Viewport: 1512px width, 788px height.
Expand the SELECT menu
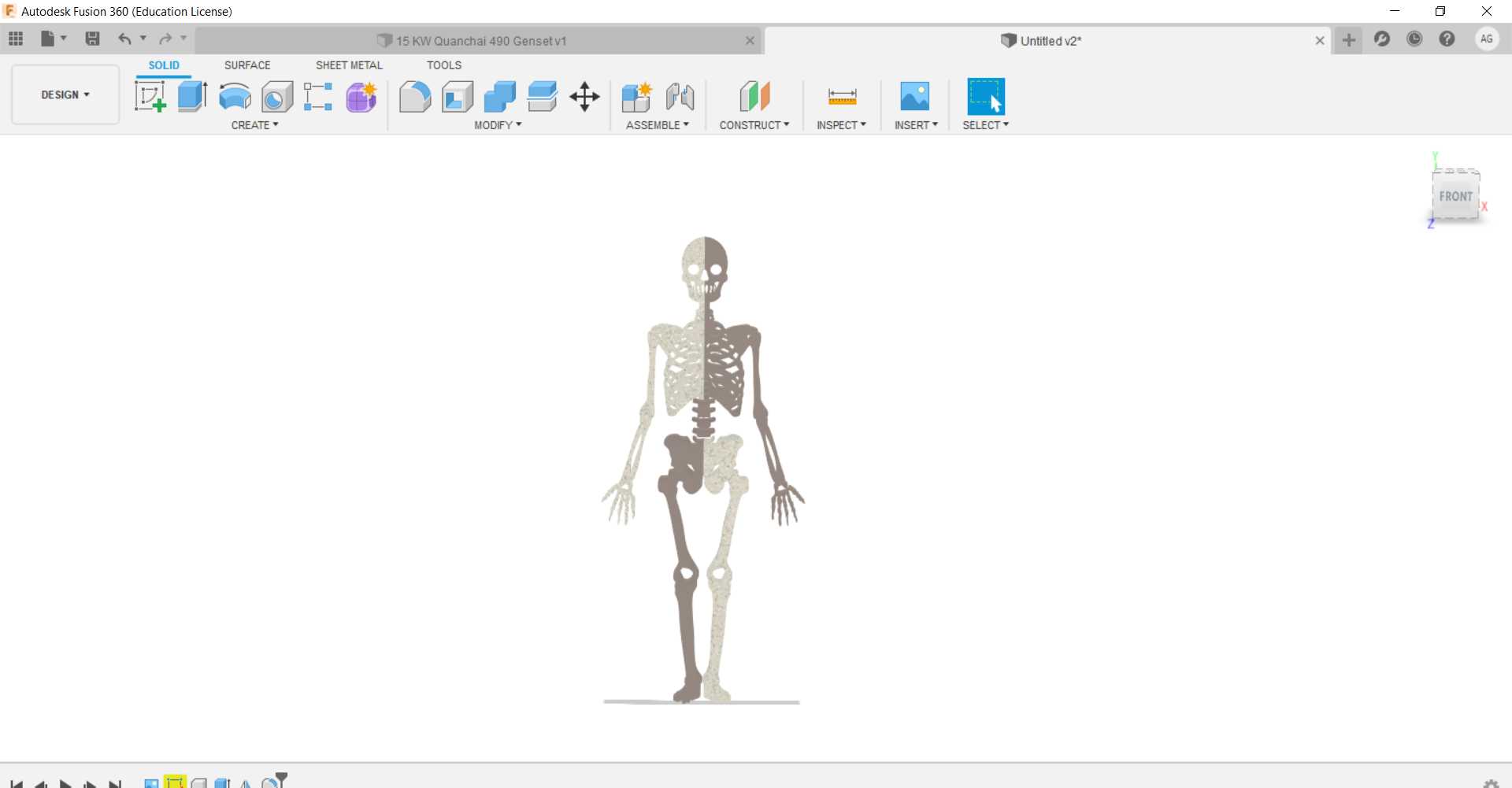tap(985, 125)
